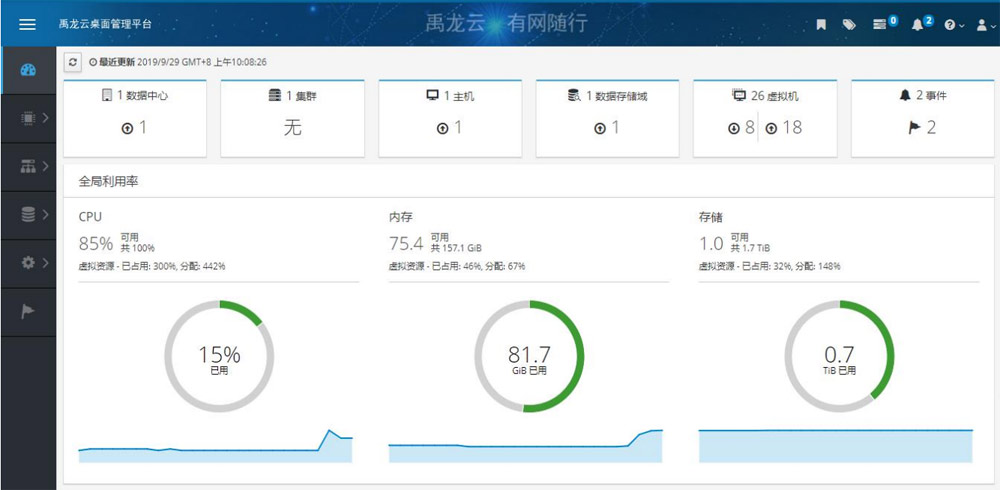Open bookmarks from the top bar
Screen dimensions: 1000x490
point(821,25)
